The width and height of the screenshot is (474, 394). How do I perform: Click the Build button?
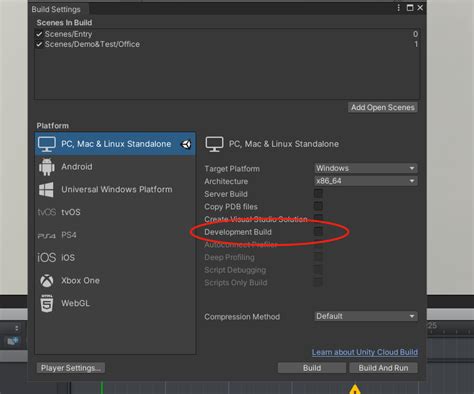click(x=312, y=368)
